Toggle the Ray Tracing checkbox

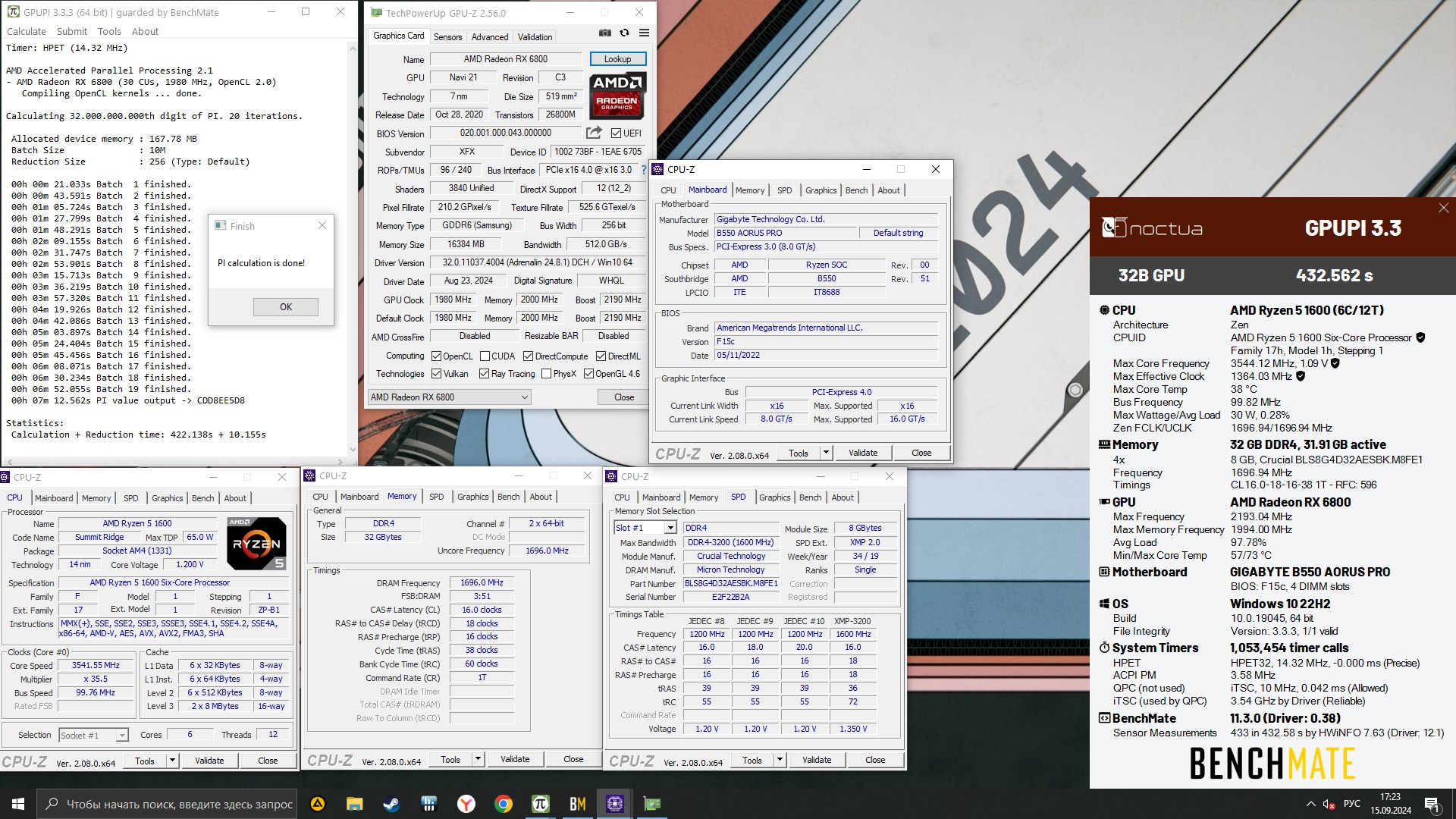484,374
